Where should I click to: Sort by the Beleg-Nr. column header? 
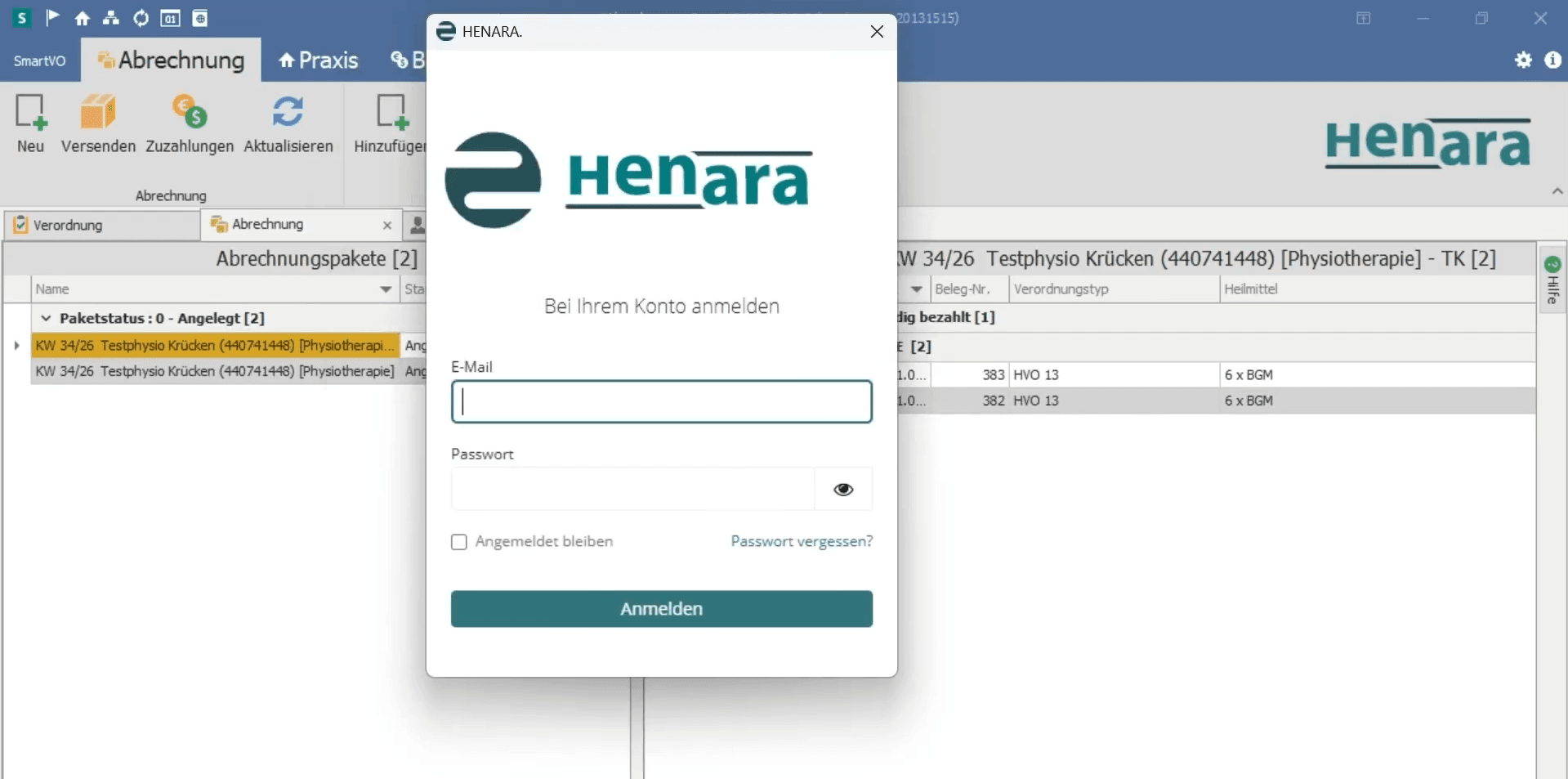[x=970, y=289]
